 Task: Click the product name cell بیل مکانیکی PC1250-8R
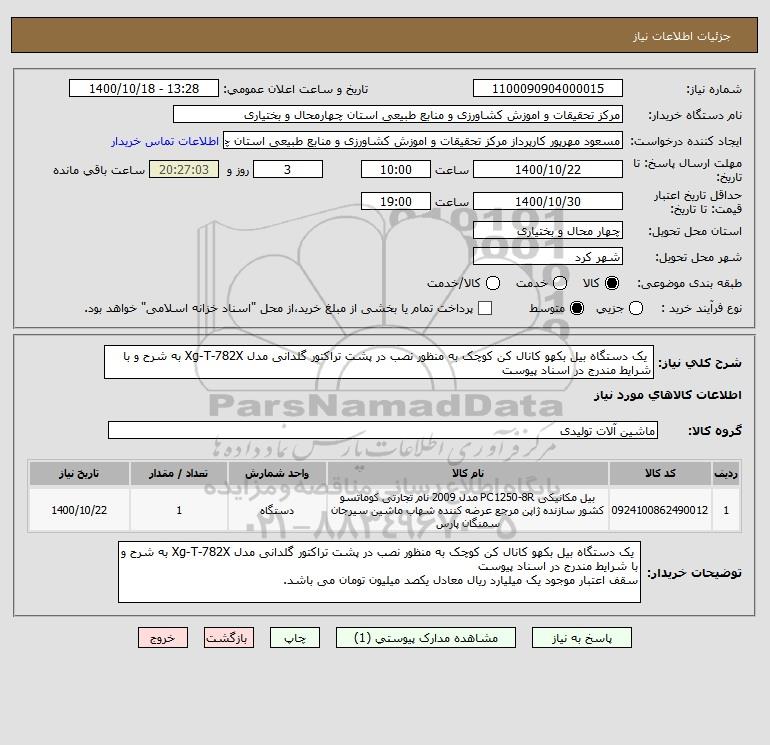click(468, 511)
